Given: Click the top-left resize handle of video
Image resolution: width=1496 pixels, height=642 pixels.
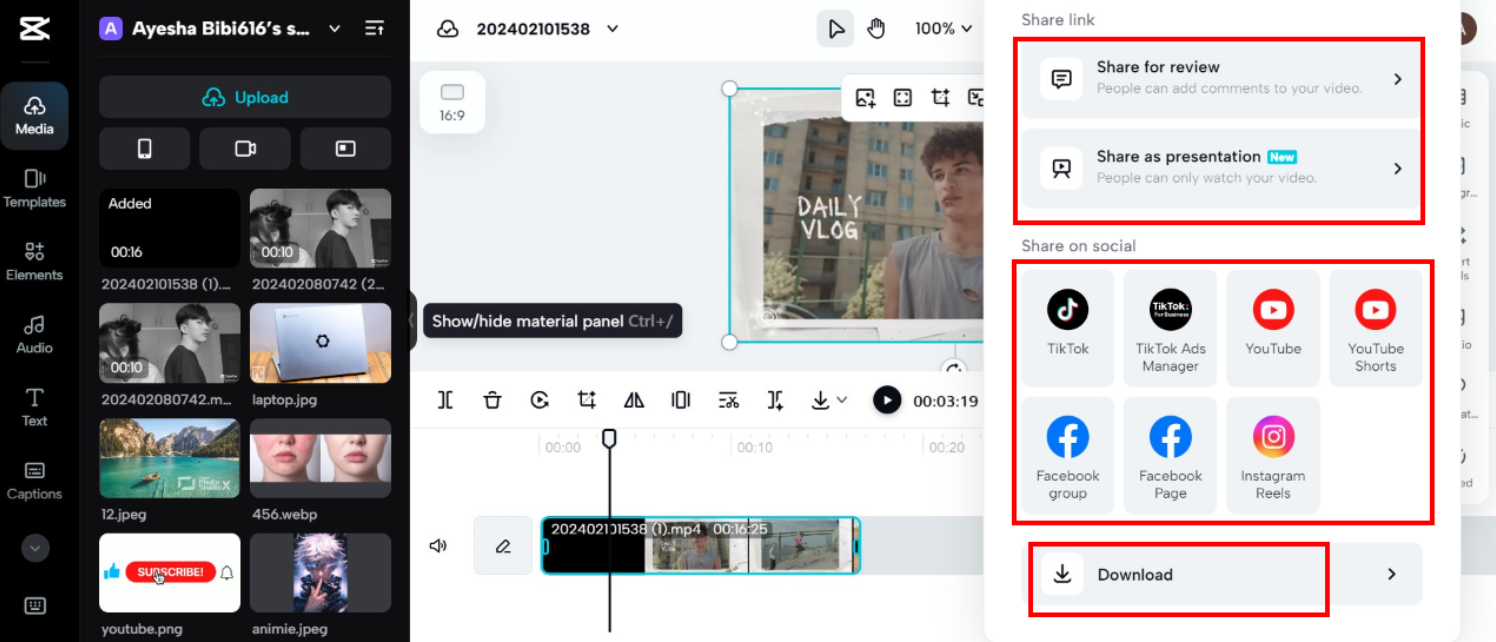Looking at the screenshot, I should [x=729, y=89].
